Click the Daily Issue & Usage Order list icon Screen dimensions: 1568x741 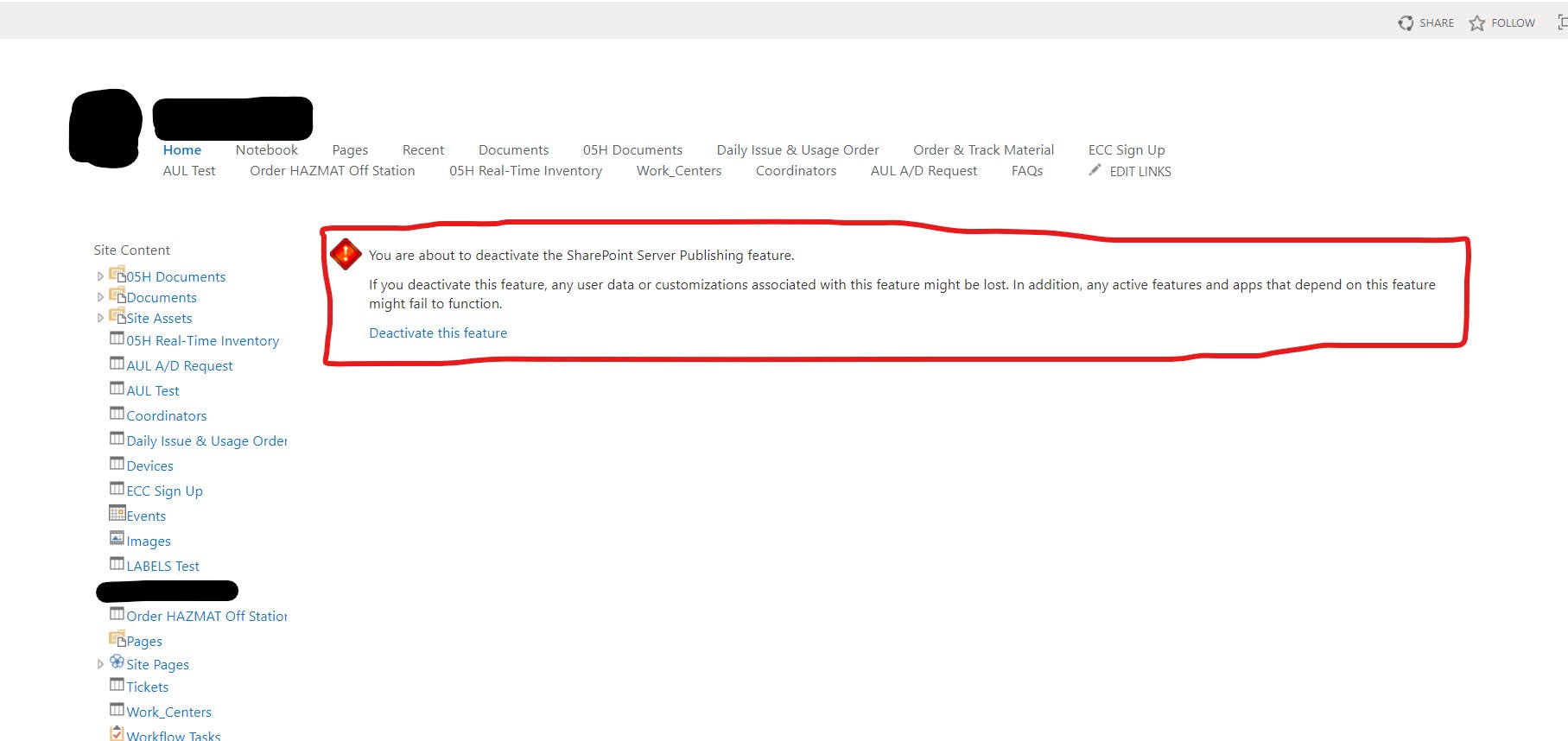(117, 438)
